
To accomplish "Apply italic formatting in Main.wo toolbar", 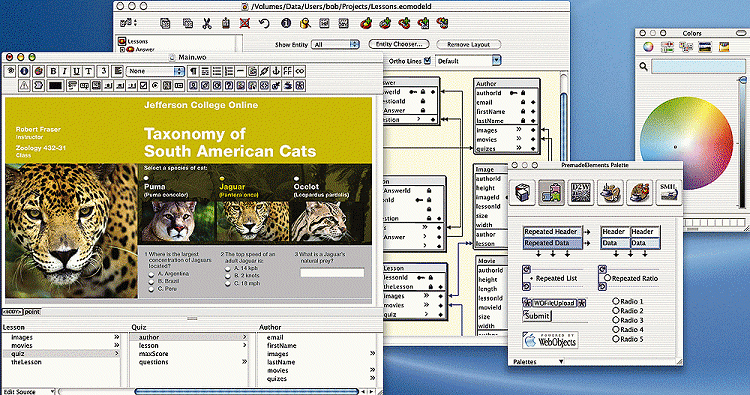I will point(65,71).
